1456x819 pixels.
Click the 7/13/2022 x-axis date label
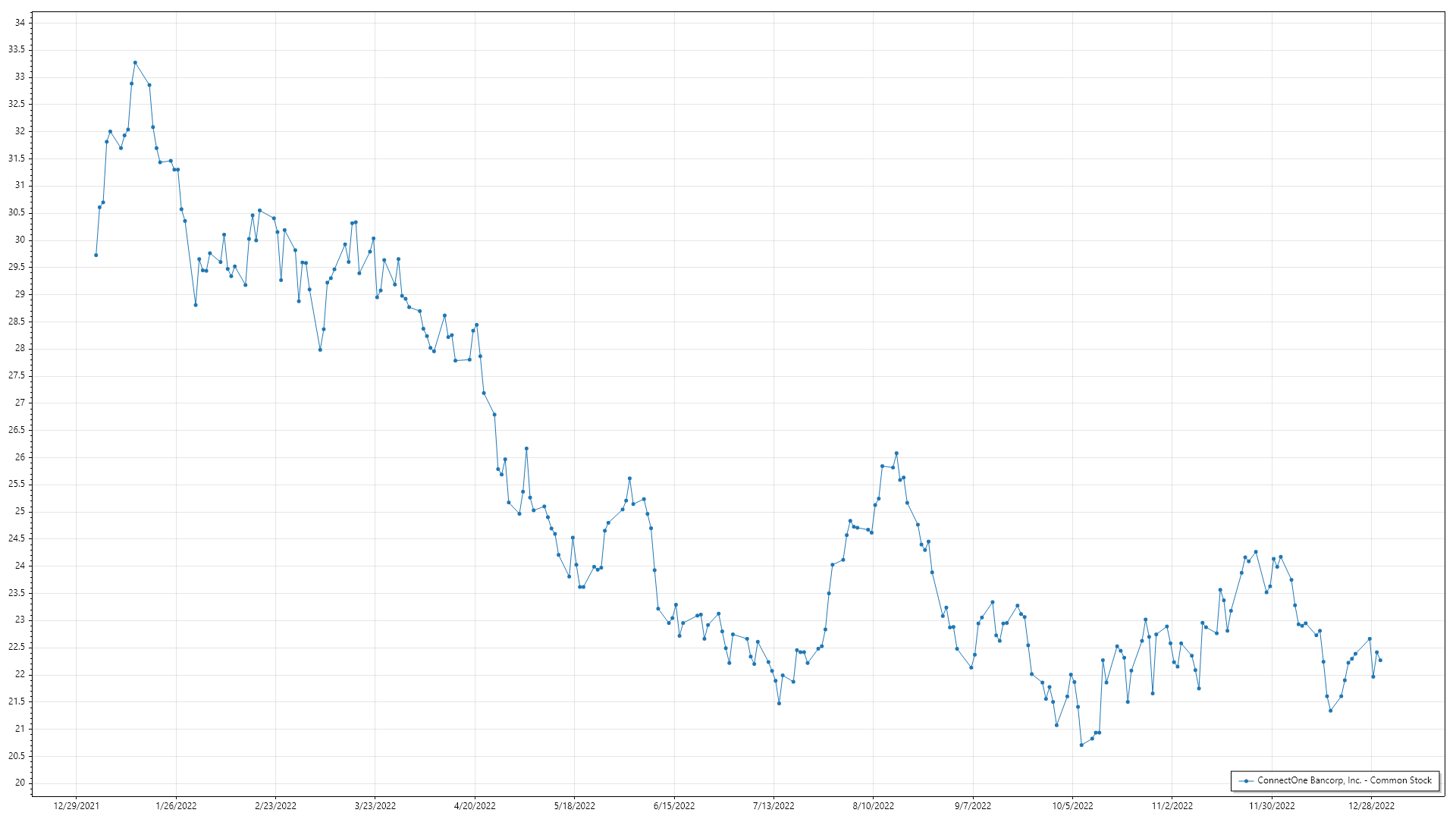pos(773,805)
